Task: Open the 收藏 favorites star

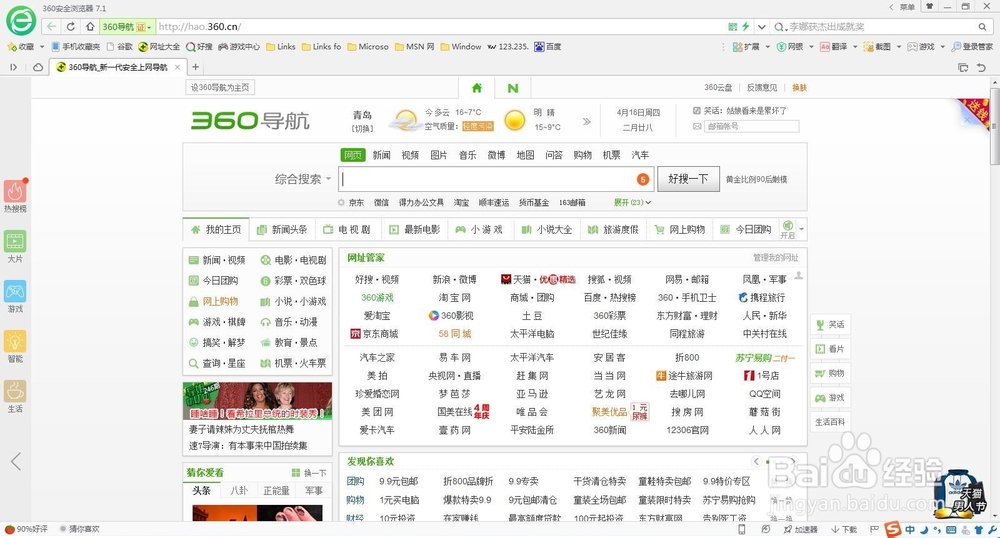Action: [20, 47]
